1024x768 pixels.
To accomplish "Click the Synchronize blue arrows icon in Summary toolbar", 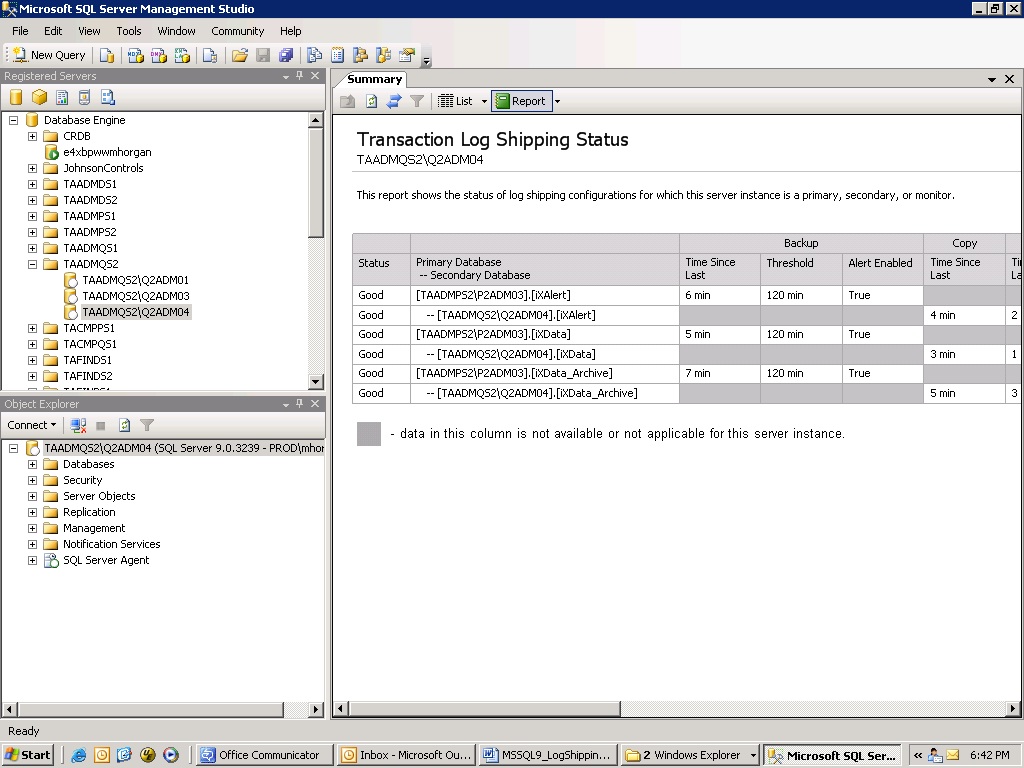I will [x=394, y=101].
